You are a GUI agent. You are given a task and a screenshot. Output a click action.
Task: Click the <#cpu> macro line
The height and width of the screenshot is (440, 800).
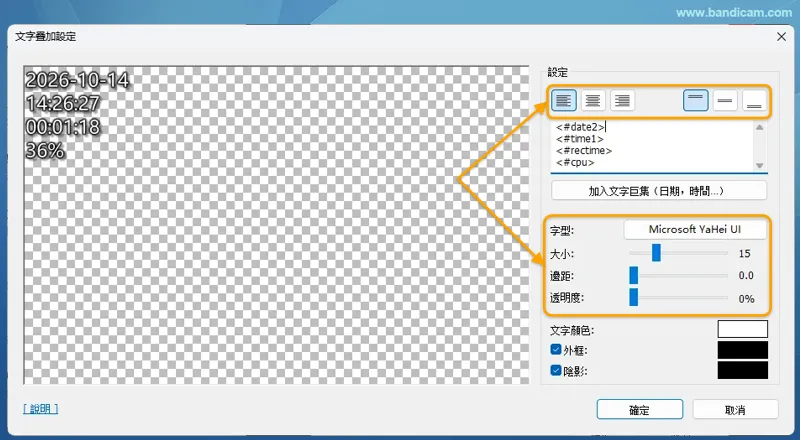[575, 162]
